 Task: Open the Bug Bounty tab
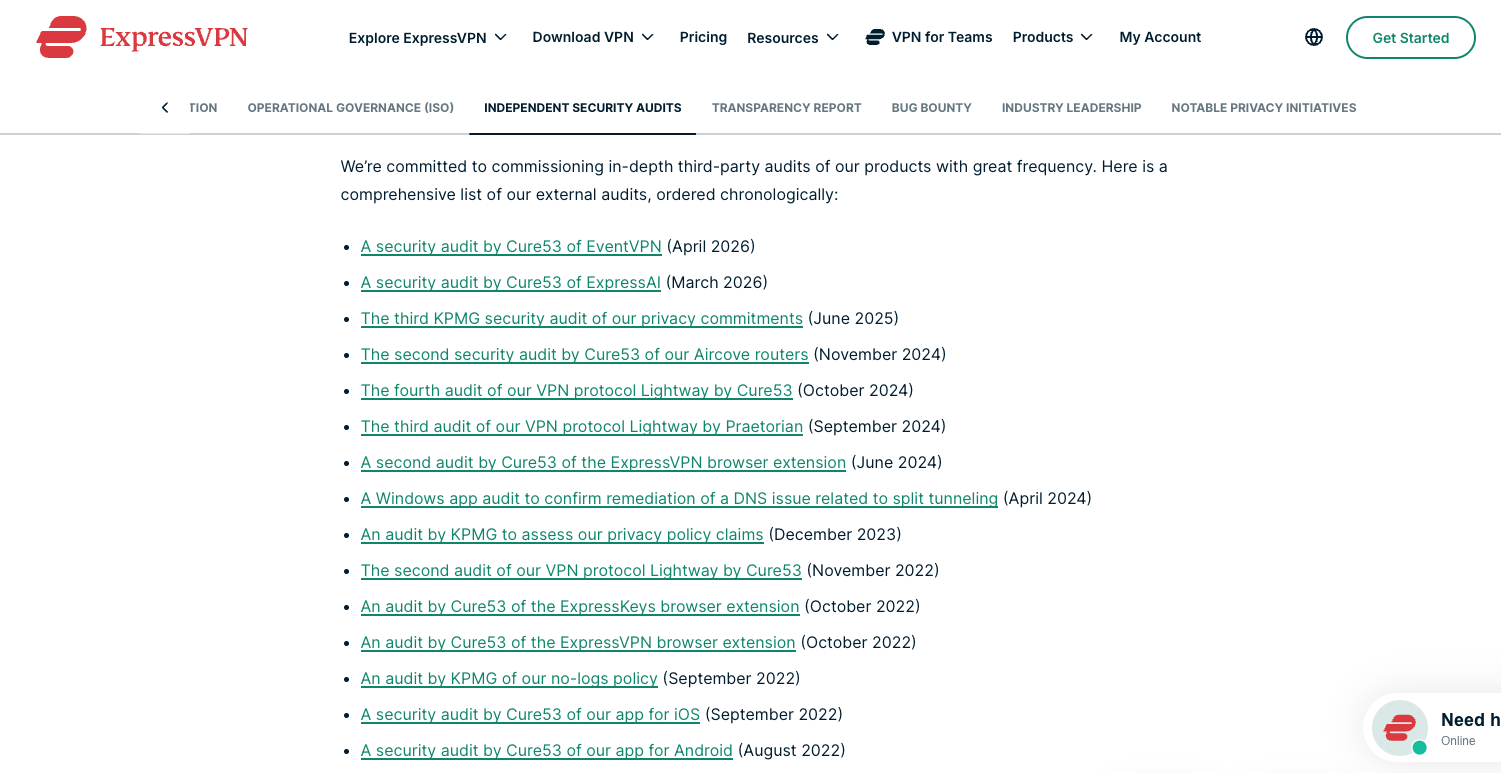[x=931, y=108]
